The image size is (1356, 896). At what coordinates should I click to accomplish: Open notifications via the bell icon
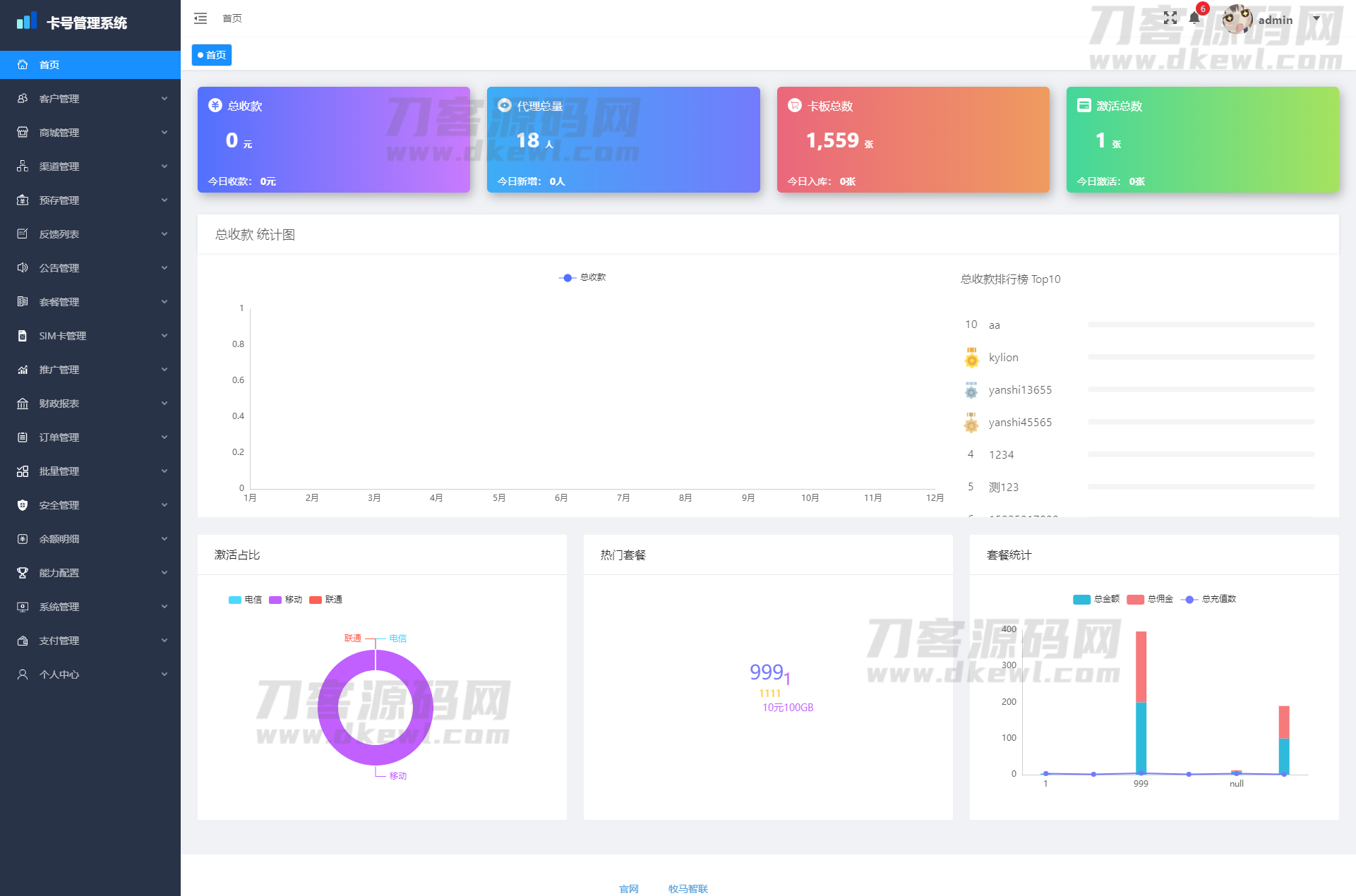point(1194,18)
